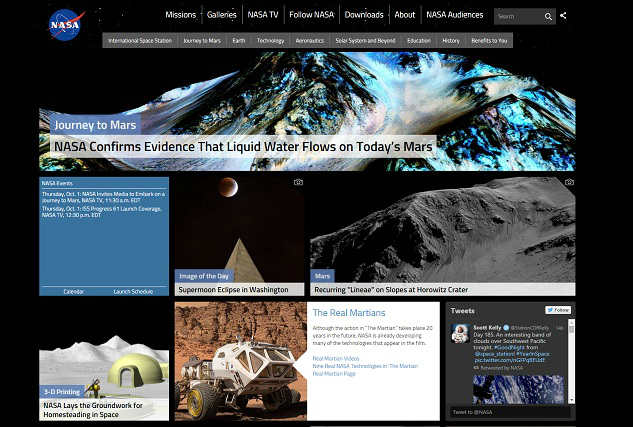The image size is (633, 427).
Task: Open The Real Martians heading link
Action: (349, 313)
